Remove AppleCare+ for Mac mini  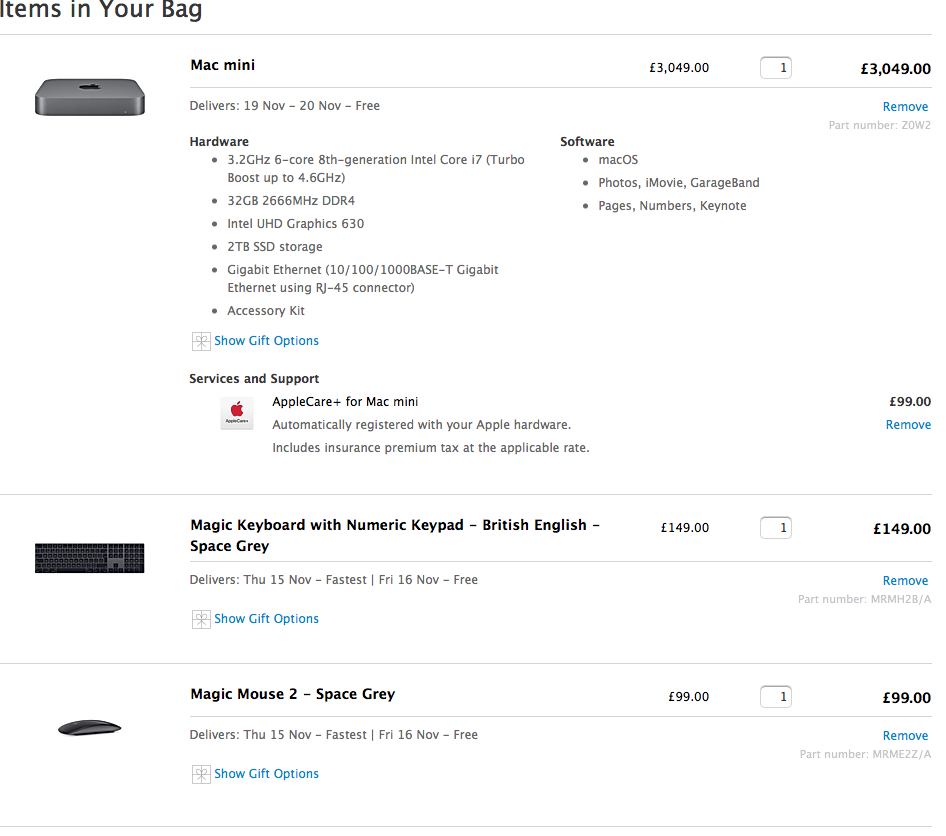tap(908, 425)
